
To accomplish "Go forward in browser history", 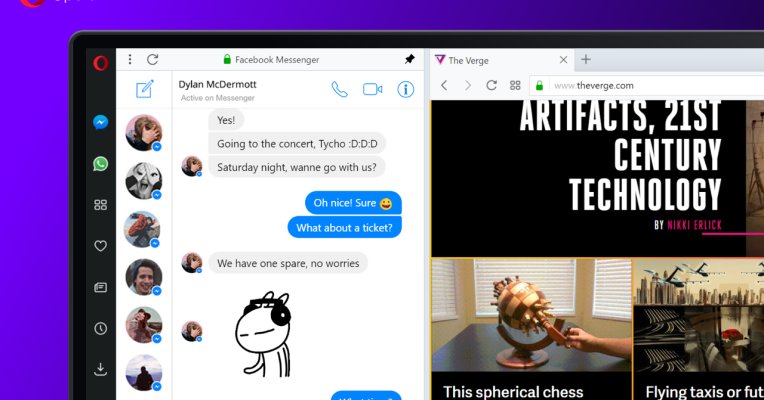I will pyautogui.click(x=468, y=85).
